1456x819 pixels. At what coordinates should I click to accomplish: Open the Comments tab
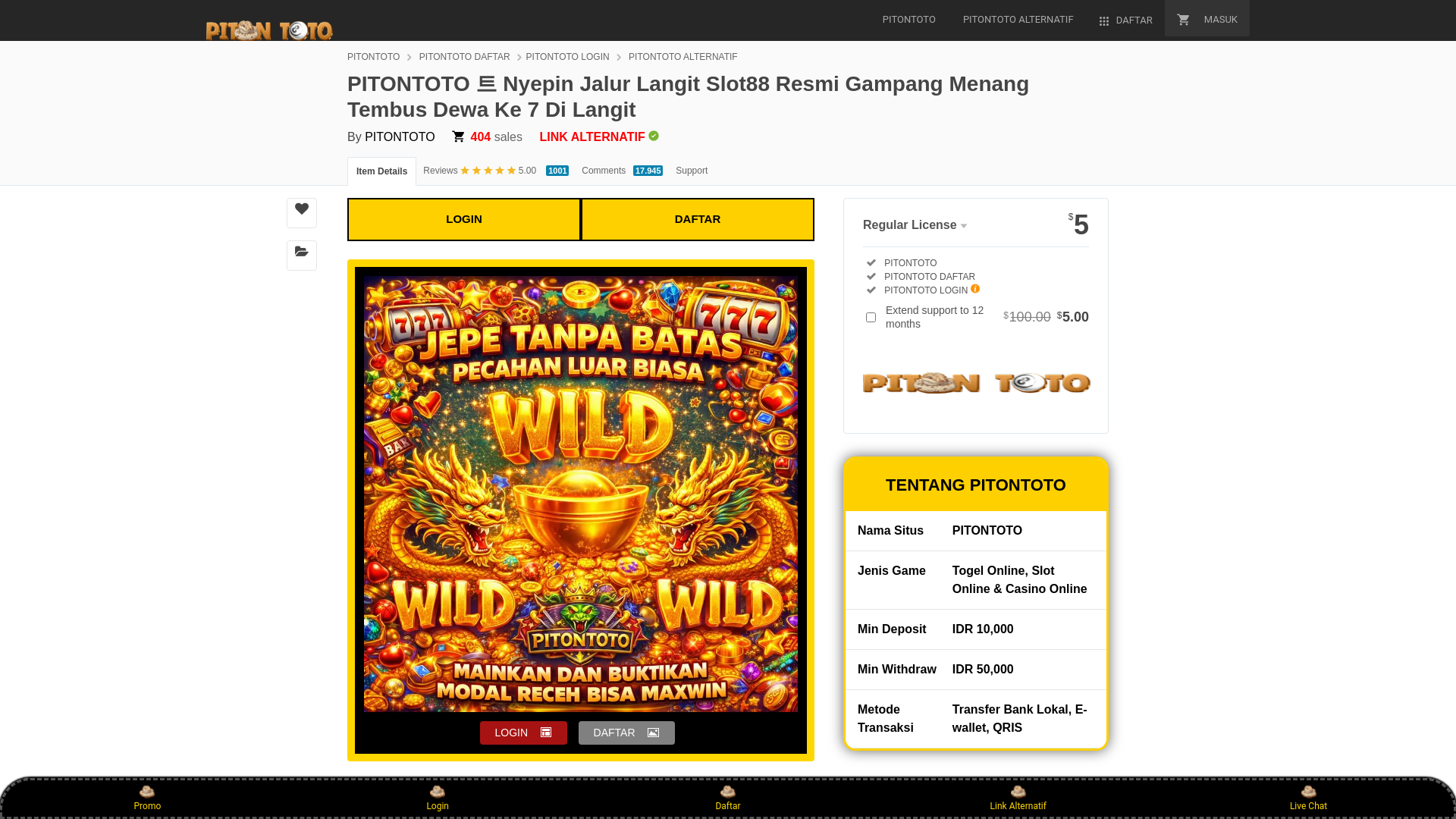(x=622, y=171)
